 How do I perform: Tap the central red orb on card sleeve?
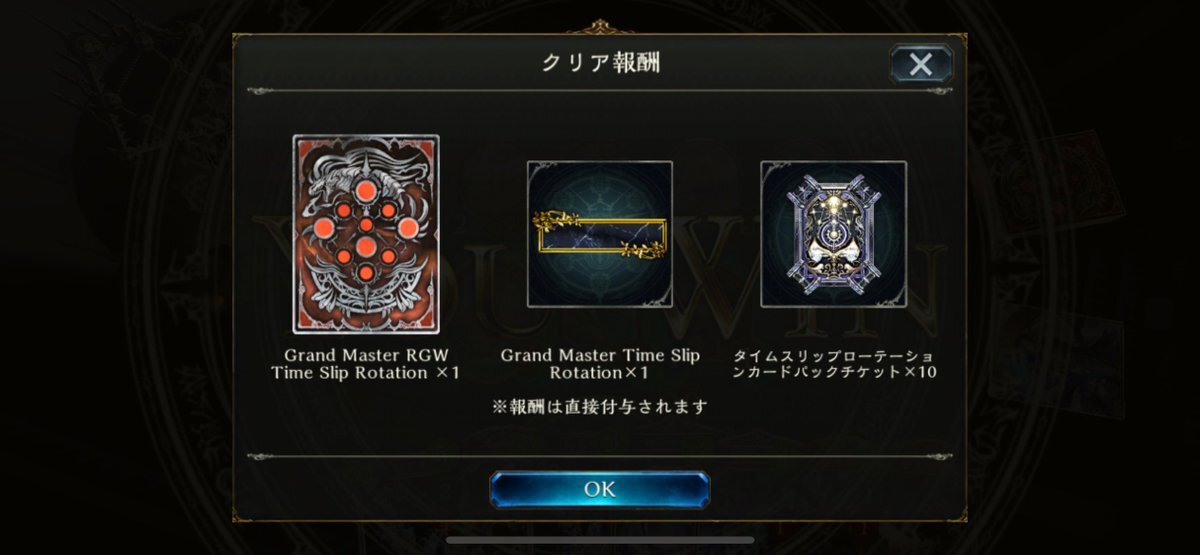click(x=366, y=246)
